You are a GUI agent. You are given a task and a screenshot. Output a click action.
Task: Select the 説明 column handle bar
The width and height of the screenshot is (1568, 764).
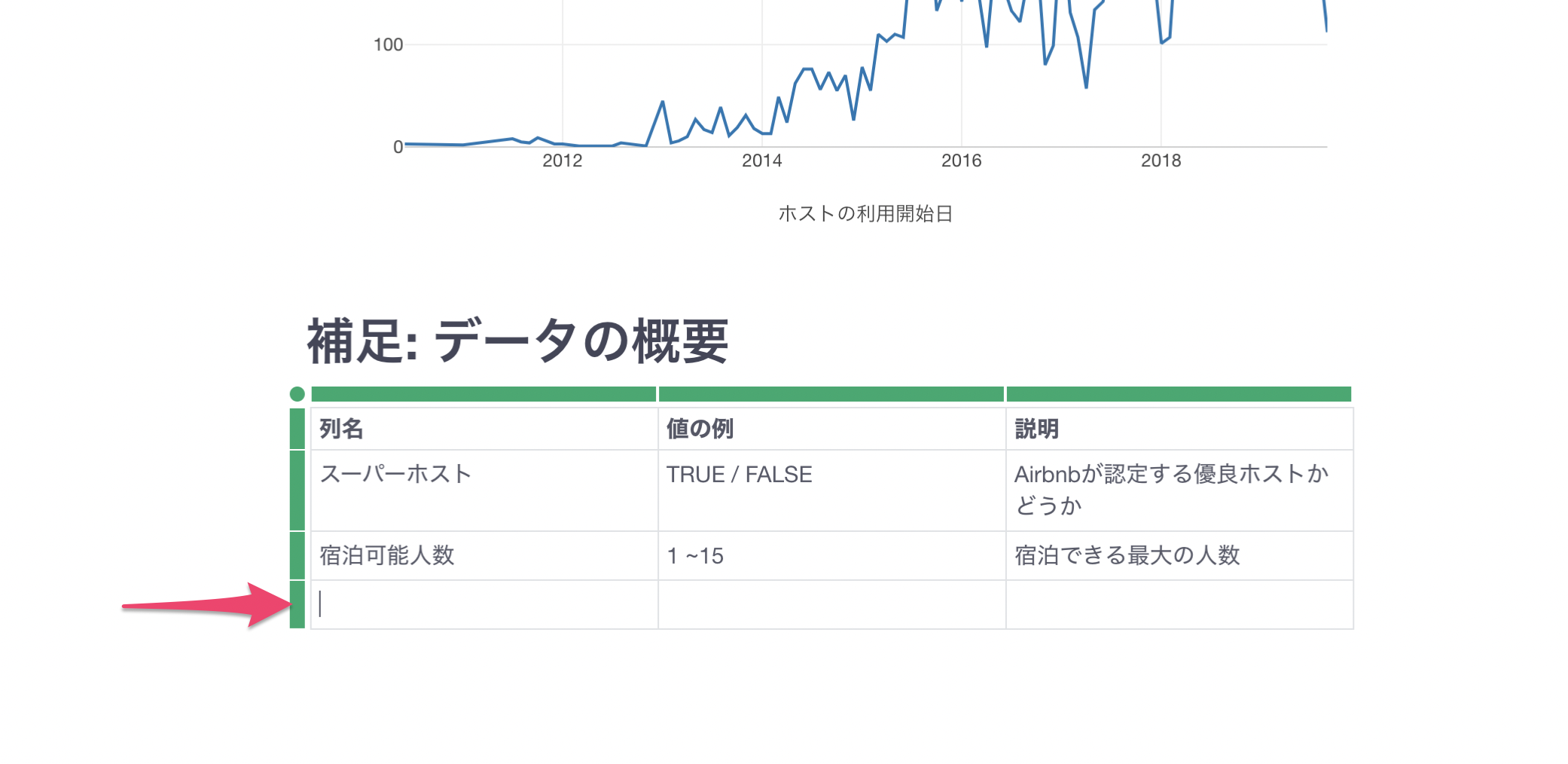click(x=1179, y=394)
